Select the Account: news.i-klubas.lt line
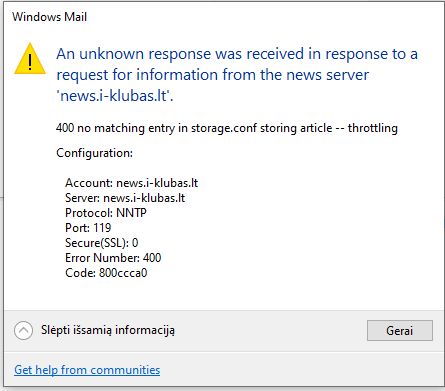Image resolution: width=445 pixels, height=391 pixels. 132,183
